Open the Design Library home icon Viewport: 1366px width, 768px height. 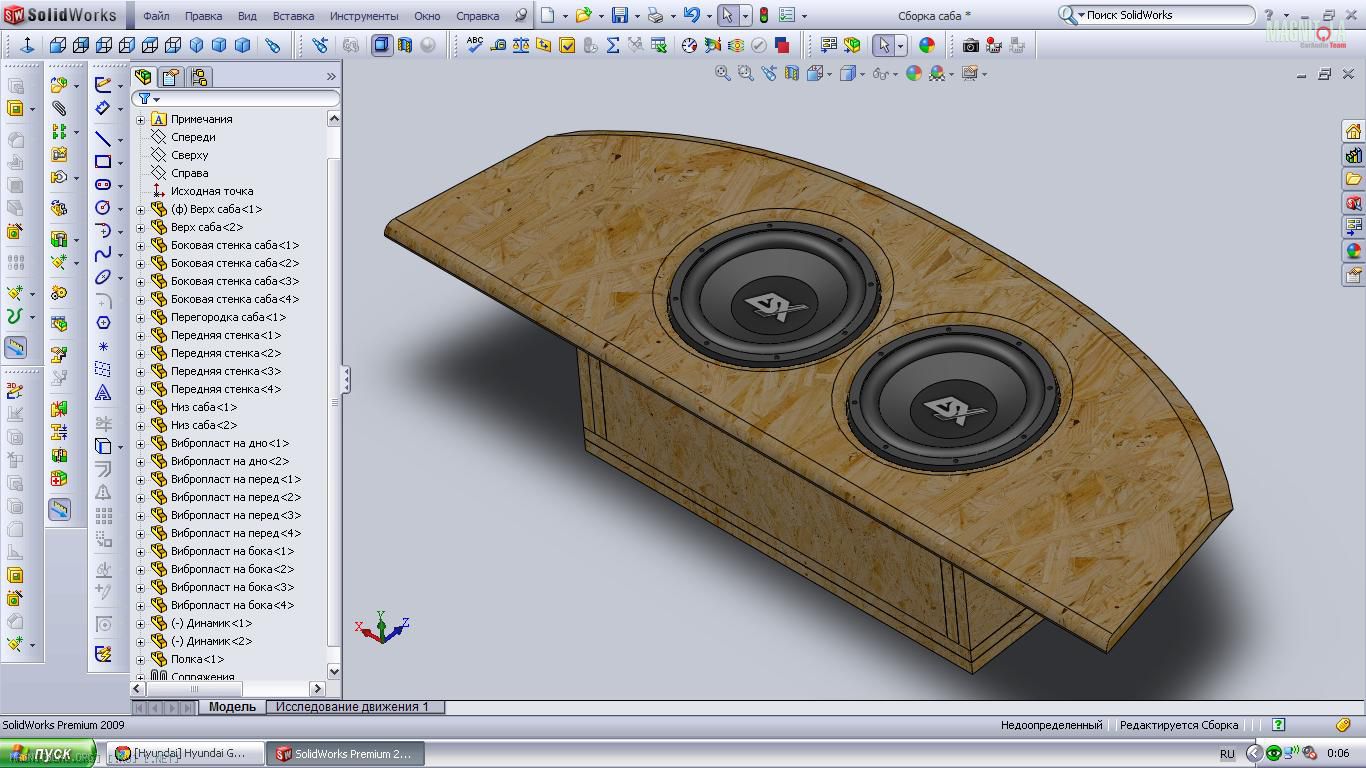1353,132
